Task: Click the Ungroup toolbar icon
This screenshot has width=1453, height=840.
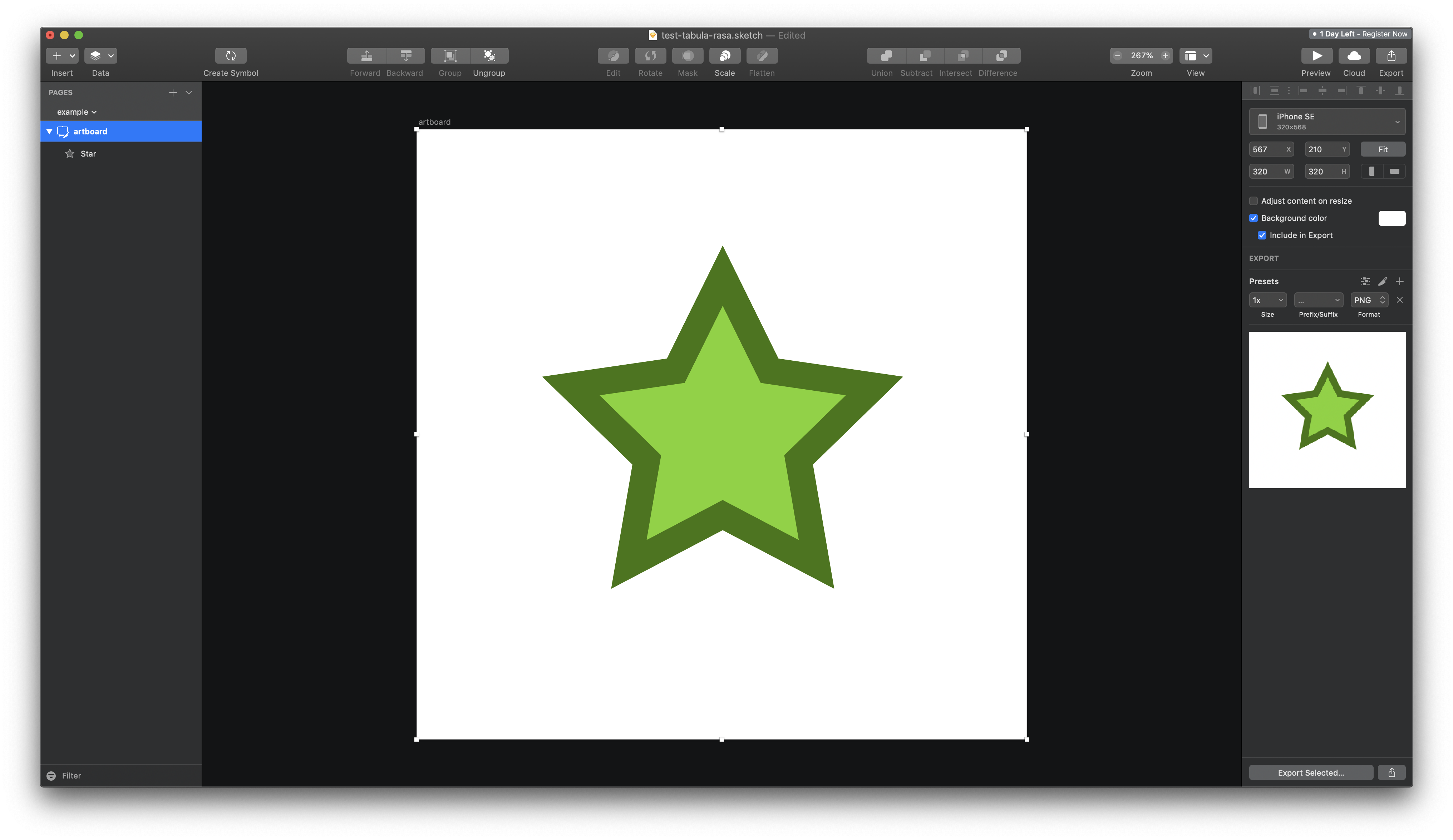Action: (x=489, y=55)
